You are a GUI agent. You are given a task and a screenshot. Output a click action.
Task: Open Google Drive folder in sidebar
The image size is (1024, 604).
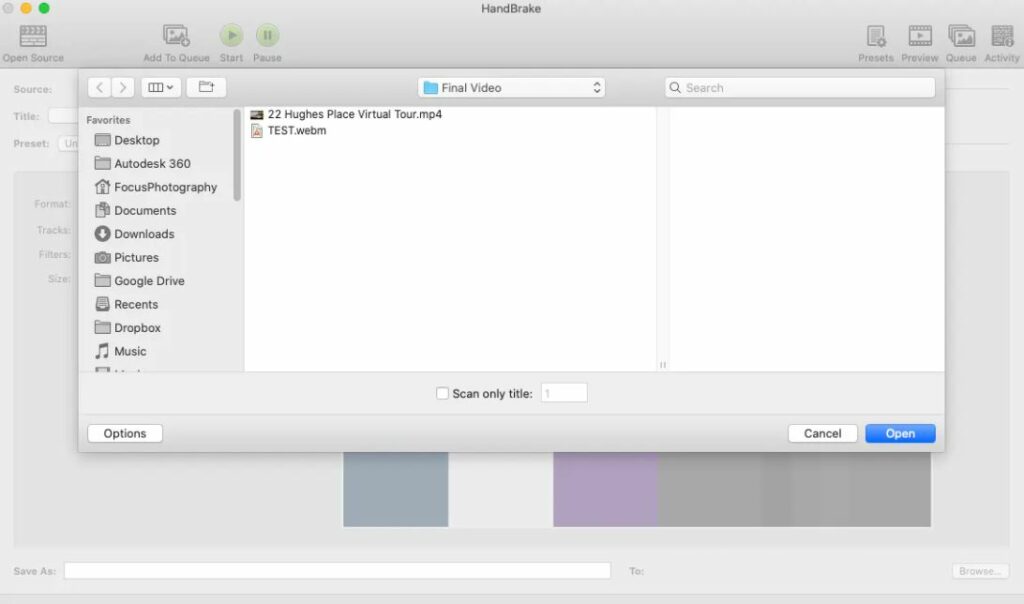point(140,281)
